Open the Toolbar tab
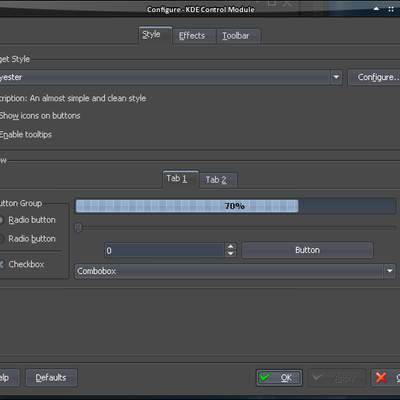The height and width of the screenshot is (400, 400). (x=238, y=36)
